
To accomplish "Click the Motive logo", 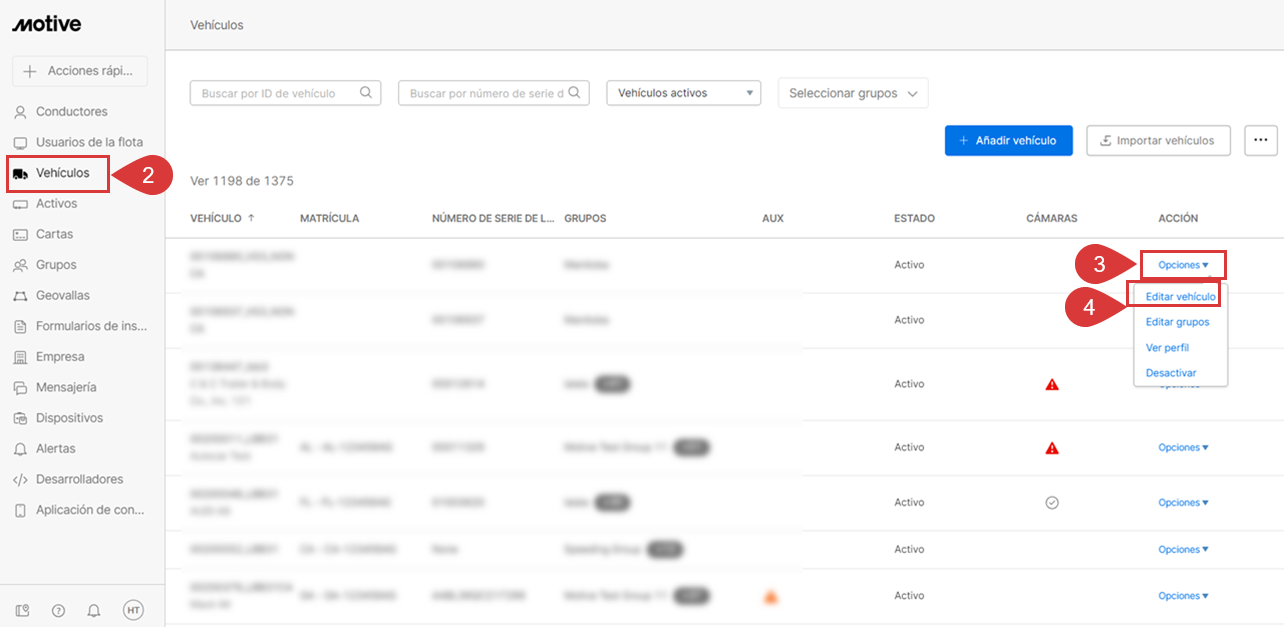I will (47, 24).
